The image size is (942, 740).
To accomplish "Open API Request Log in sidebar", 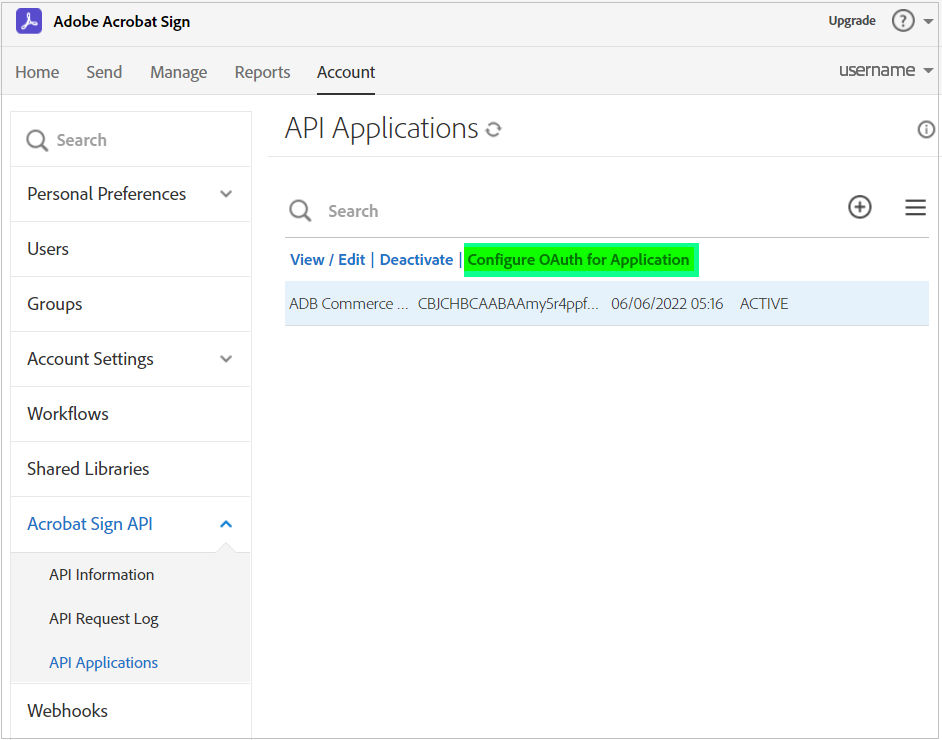I will click(x=104, y=619).
